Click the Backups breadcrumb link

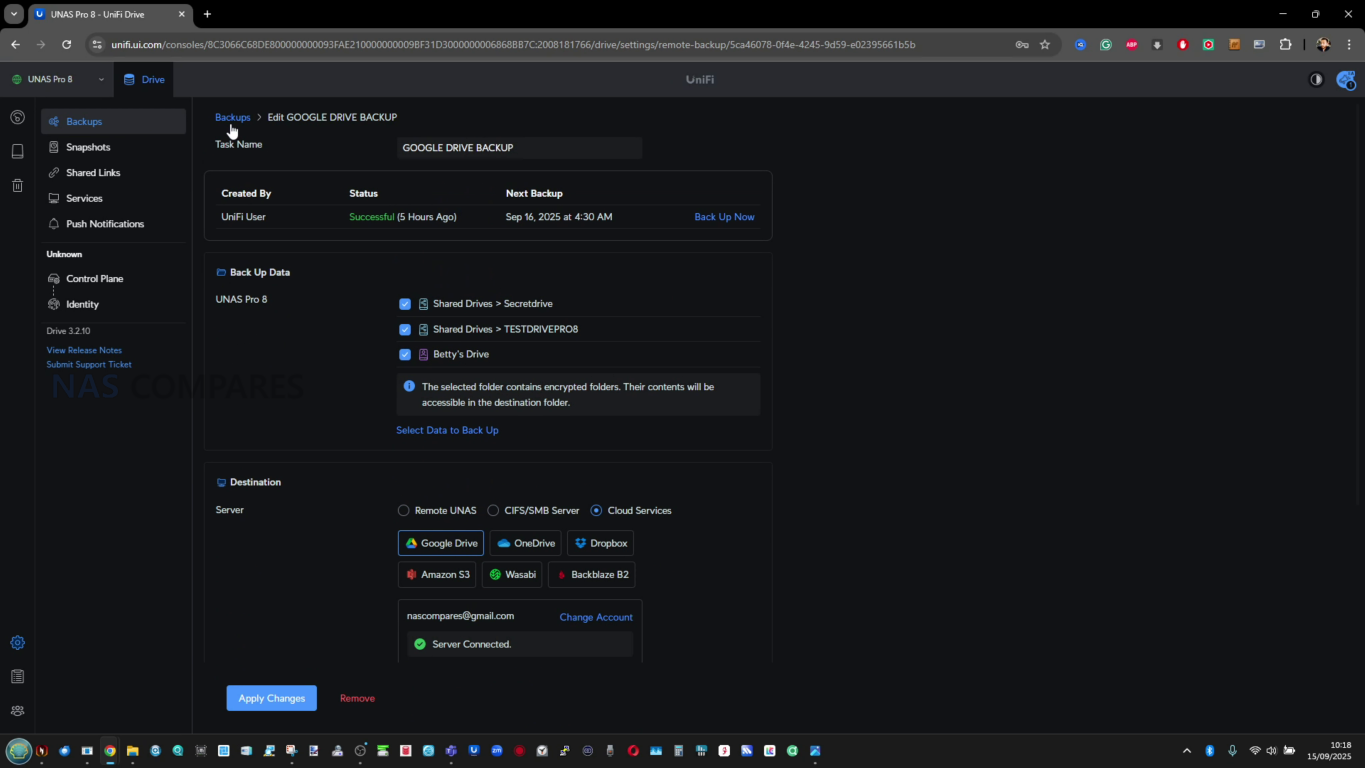[x=232, y=117]
